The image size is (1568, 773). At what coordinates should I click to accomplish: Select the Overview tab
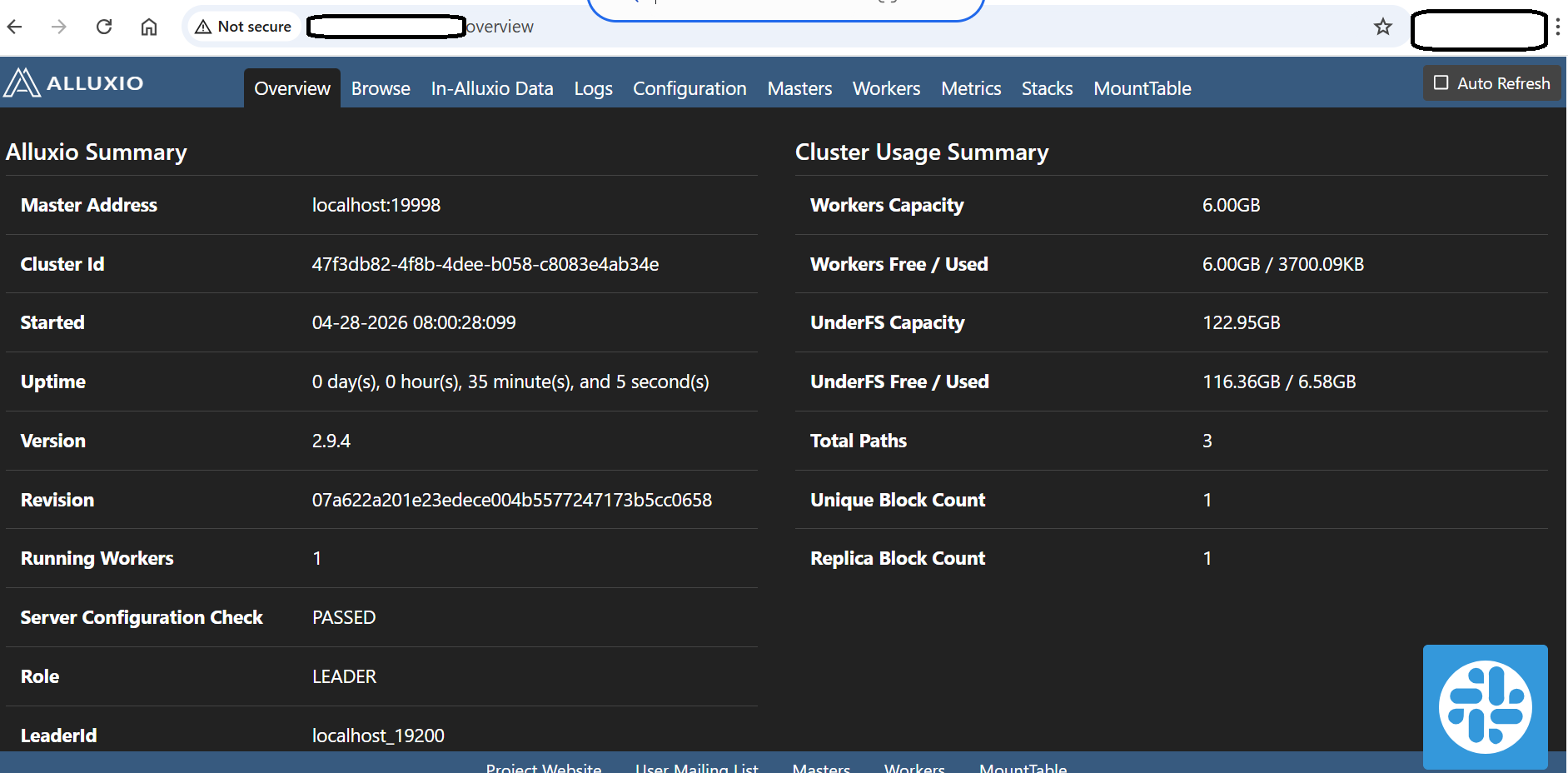[x=292, y=88]
